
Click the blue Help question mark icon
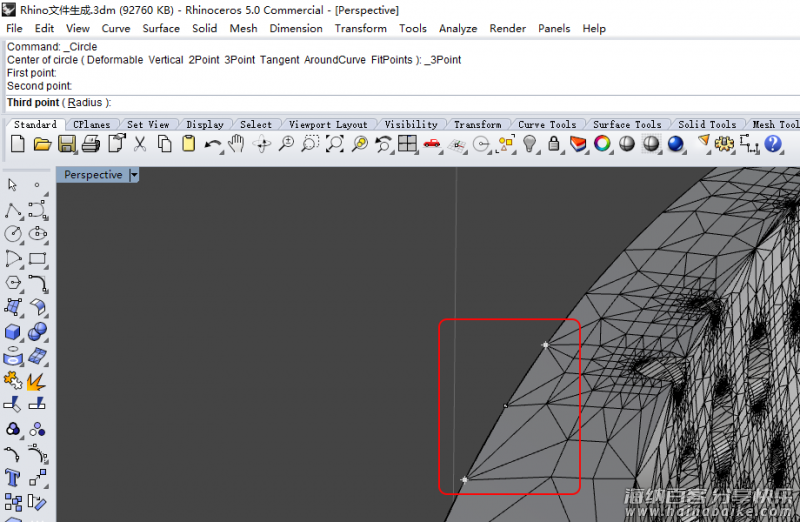pos(773,144)
